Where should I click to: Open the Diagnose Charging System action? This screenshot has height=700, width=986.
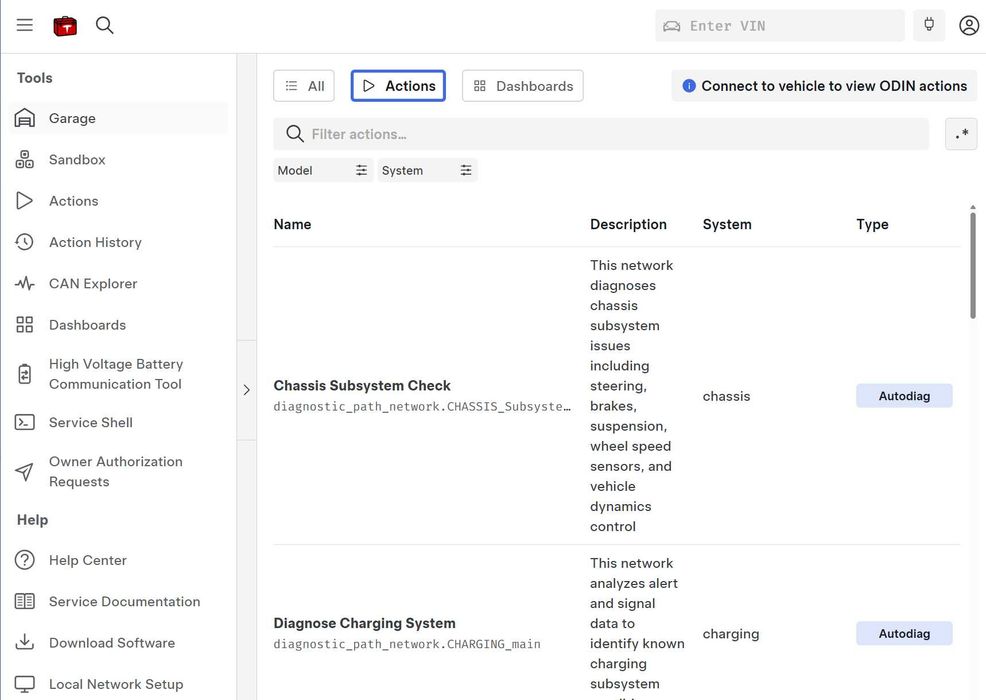(364, 623)
